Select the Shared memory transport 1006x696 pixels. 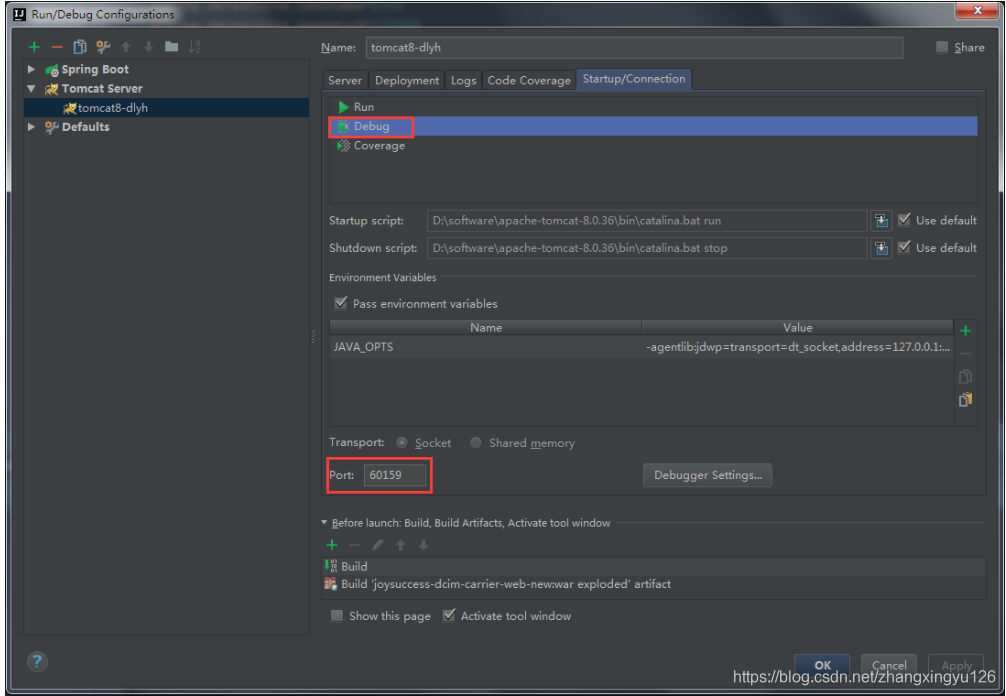click(x=475, y=442)
